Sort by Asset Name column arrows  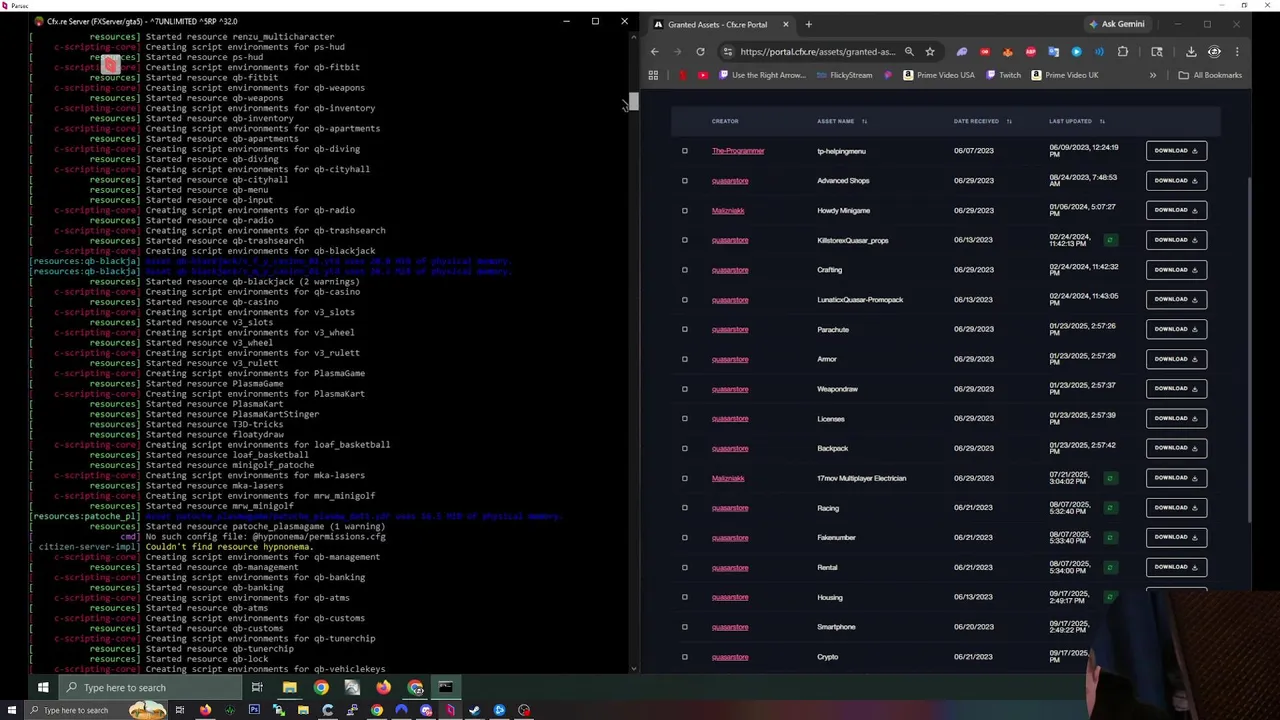864,121
